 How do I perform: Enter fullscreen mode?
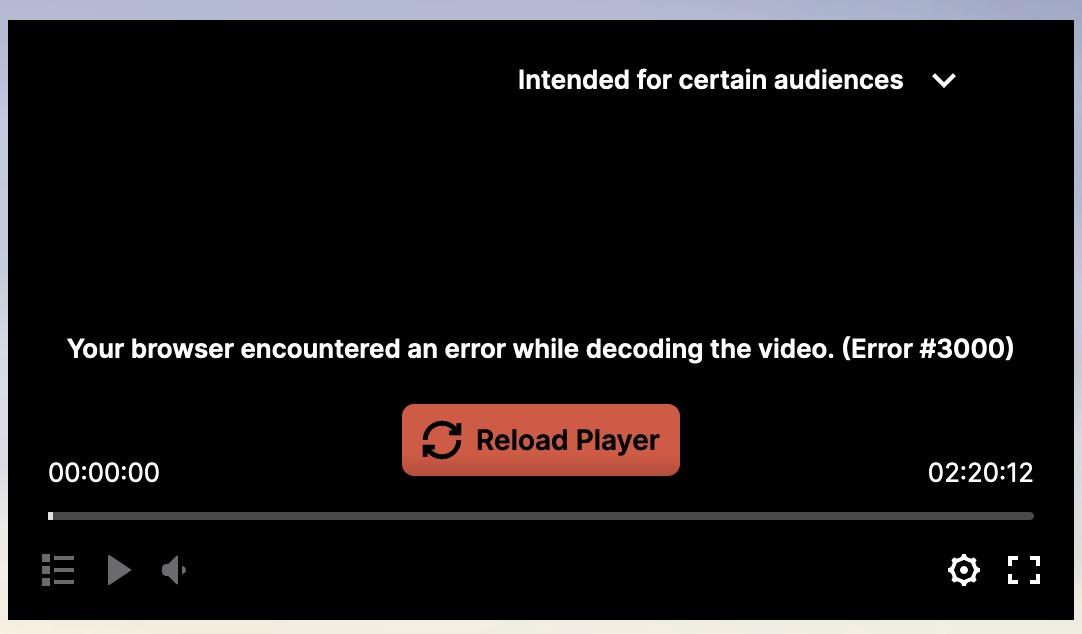1024,570
